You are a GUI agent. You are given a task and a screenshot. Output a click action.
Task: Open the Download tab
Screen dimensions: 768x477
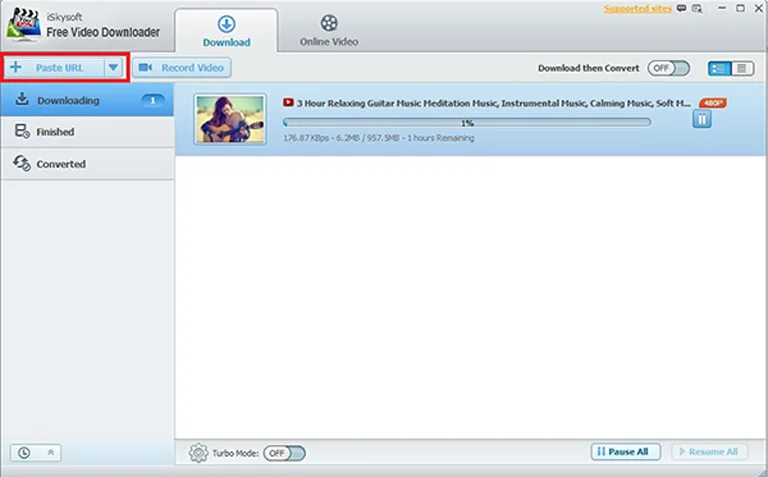click(x=226, y=31)
